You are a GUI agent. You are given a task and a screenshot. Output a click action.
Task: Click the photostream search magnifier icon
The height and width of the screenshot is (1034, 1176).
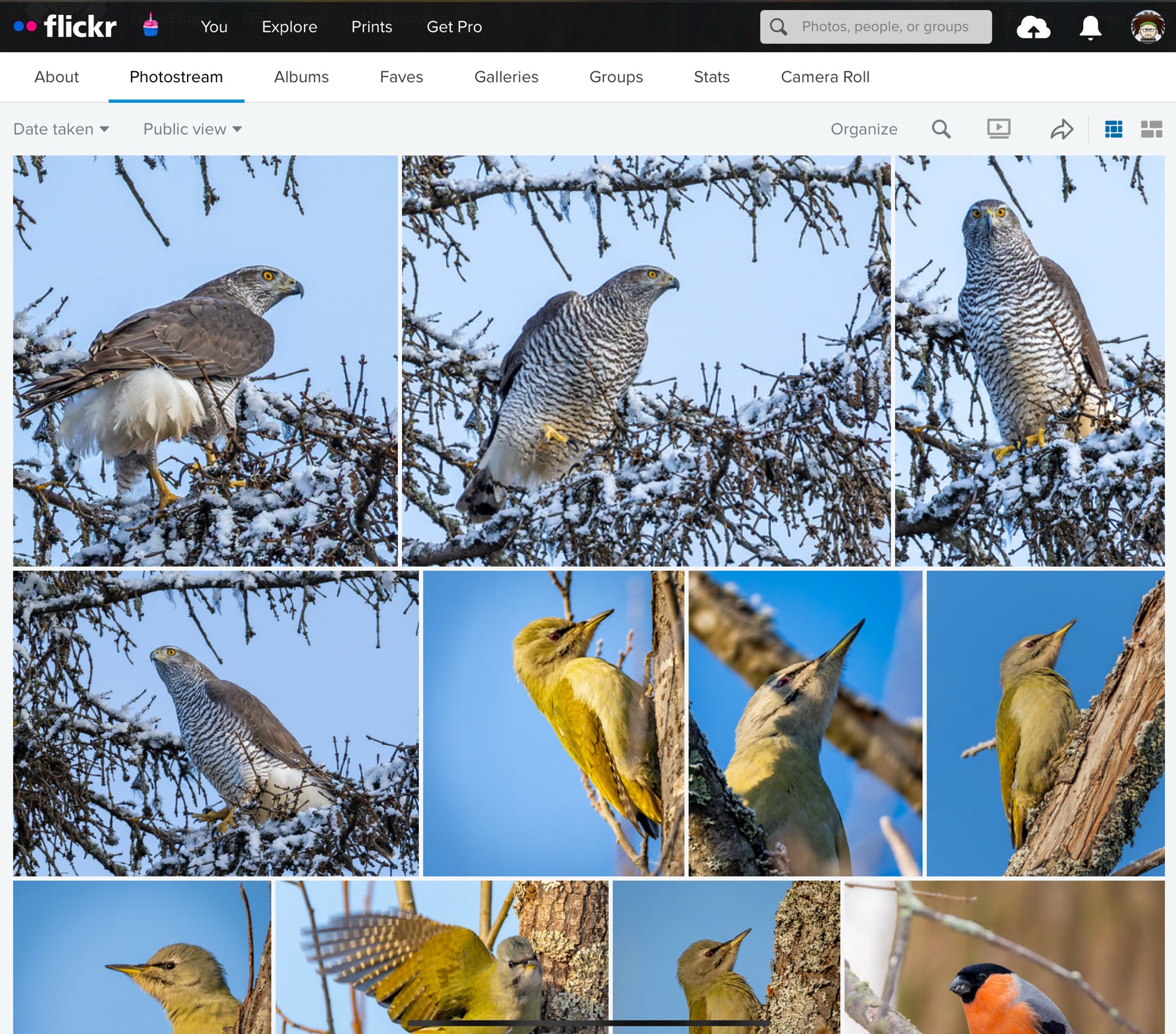(941, 129)
